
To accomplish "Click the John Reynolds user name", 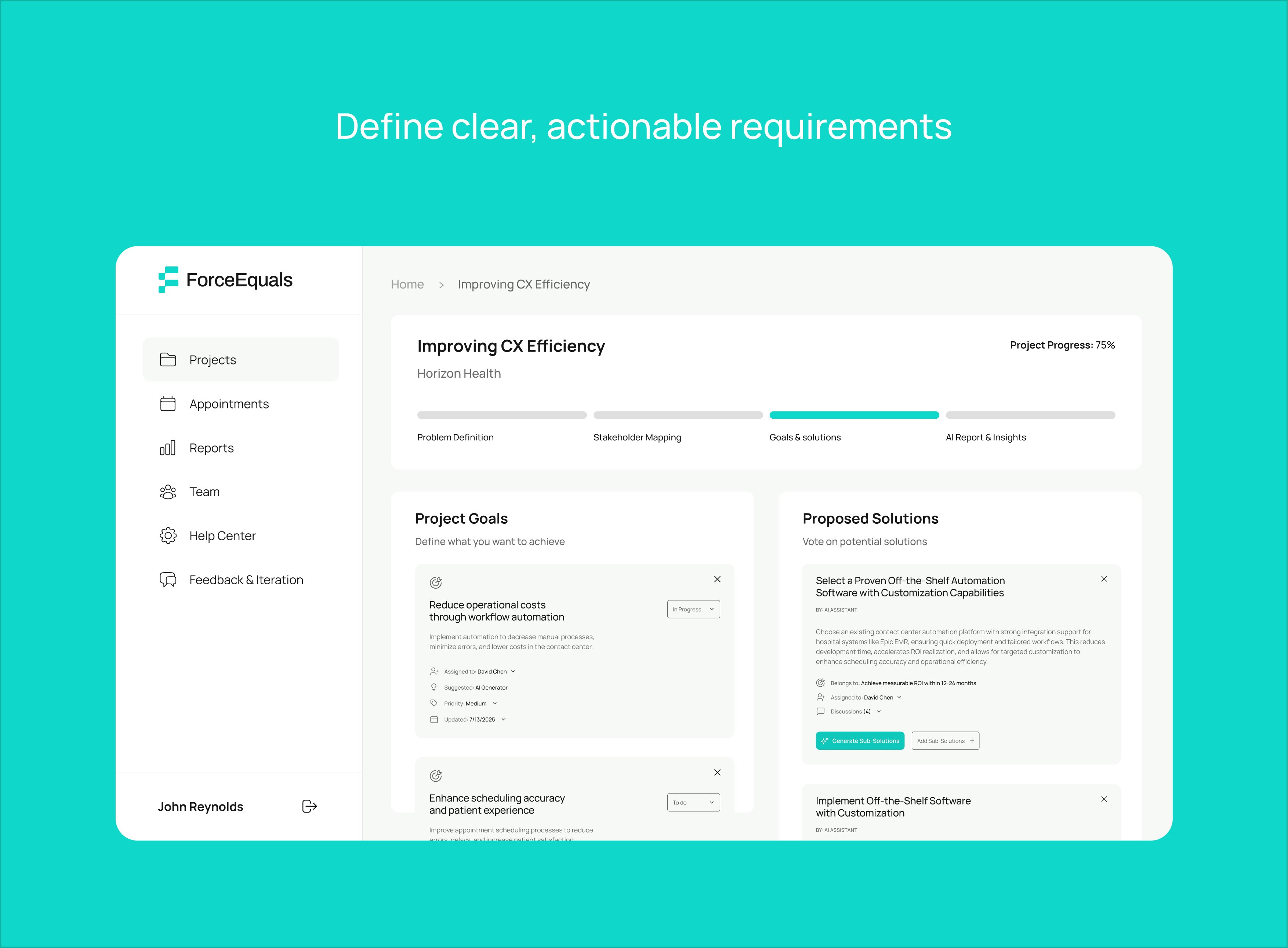I will pyautogui.click(x=200, y=807).
